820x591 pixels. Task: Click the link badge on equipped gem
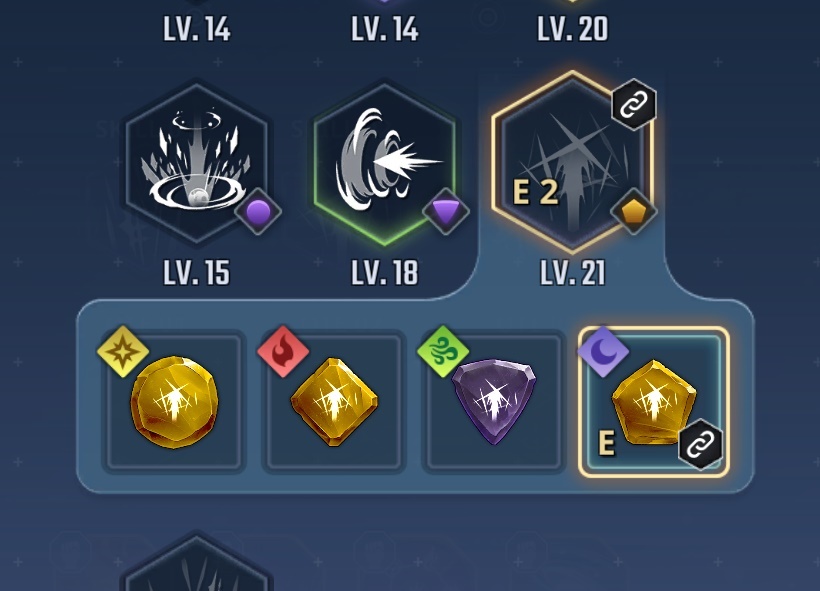tap(700, 445)
